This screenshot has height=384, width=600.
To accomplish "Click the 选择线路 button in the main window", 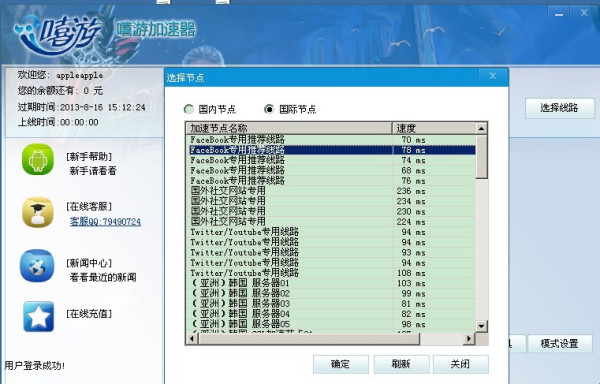I will pos(560,108).
